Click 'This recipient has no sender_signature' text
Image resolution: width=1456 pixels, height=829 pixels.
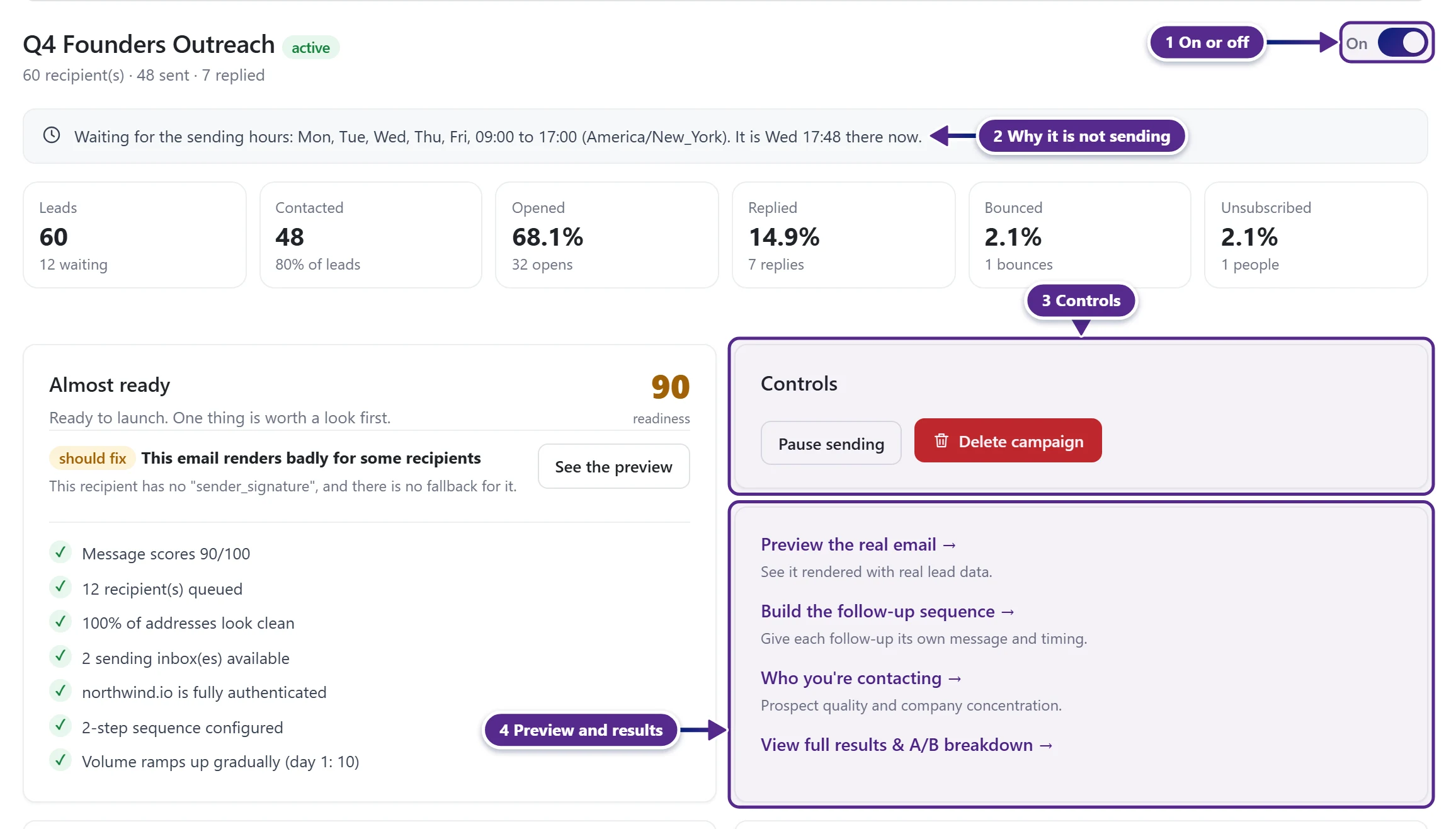283,486
